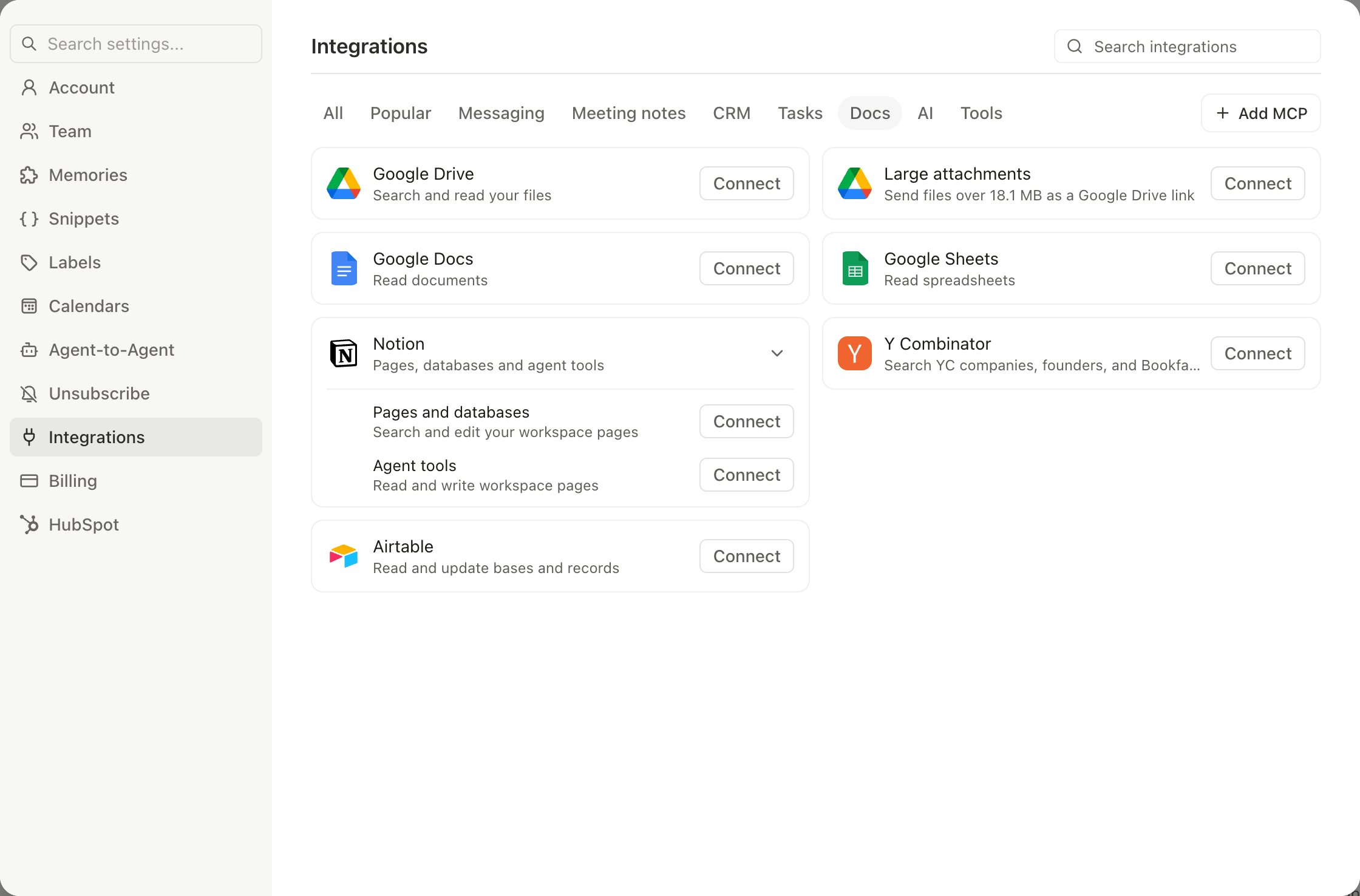Click the Google Sheets green icon
Screen dimensions: 1360x896
pyautogui.click(x=855, y=268)
